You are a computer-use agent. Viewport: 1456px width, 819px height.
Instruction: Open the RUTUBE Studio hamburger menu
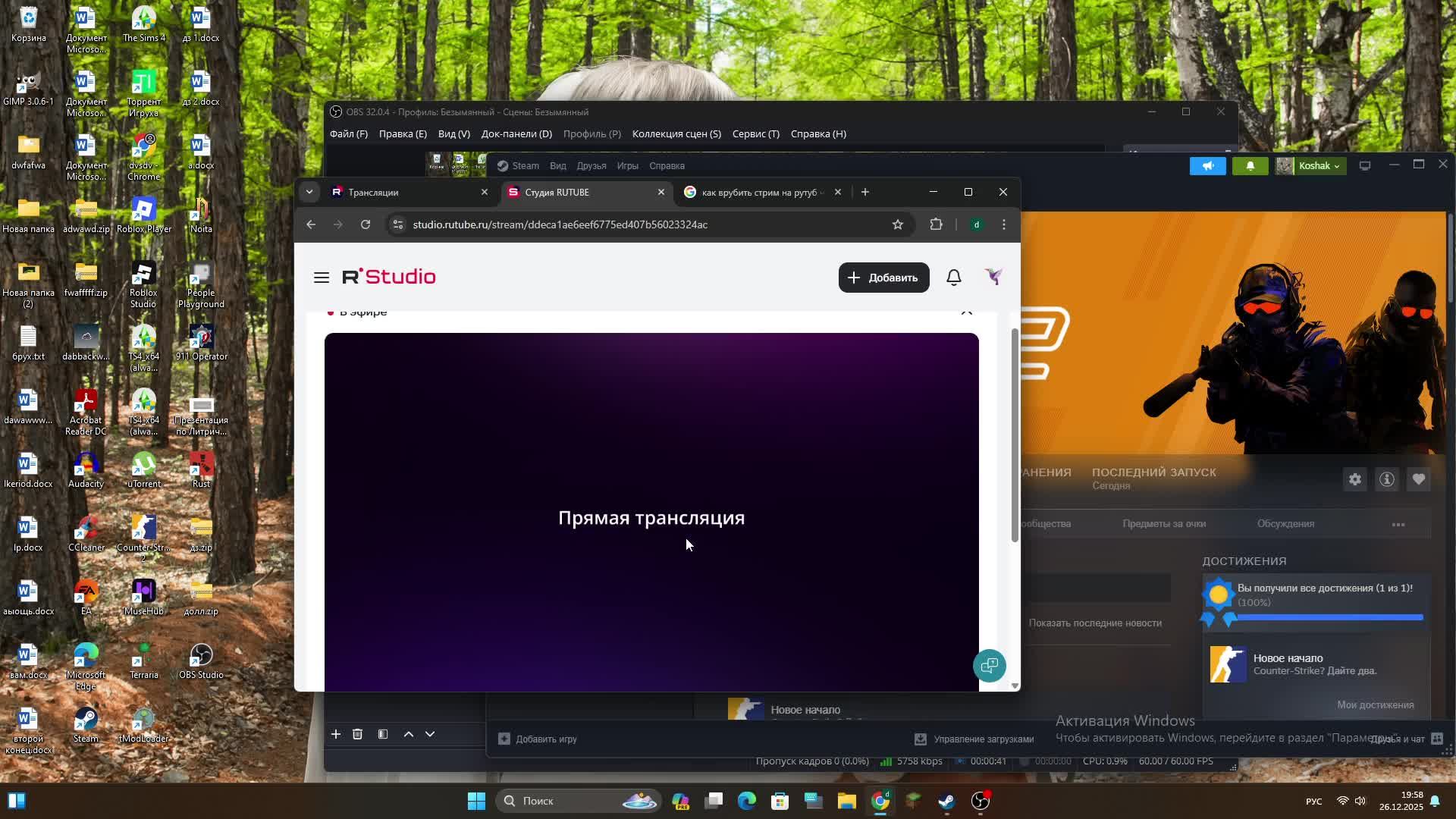click(x=321, y=278)
